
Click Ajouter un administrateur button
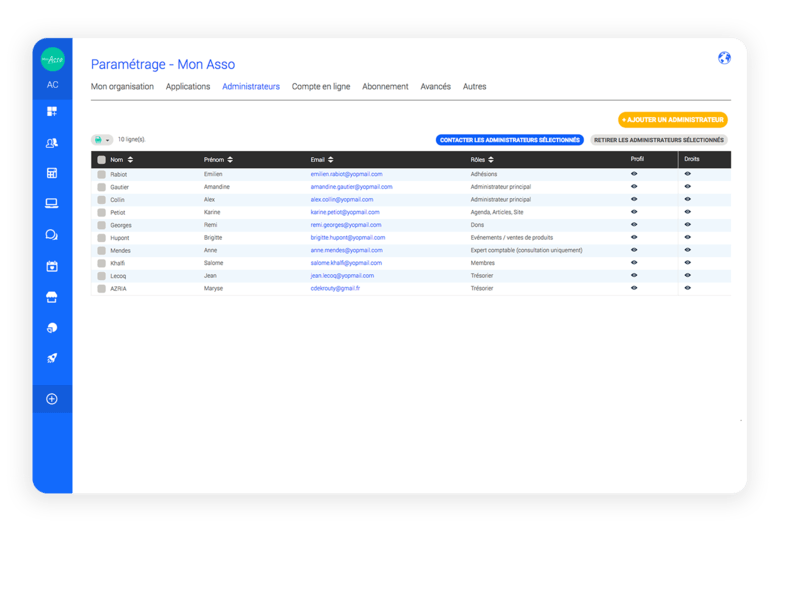(x=673, y=120)
